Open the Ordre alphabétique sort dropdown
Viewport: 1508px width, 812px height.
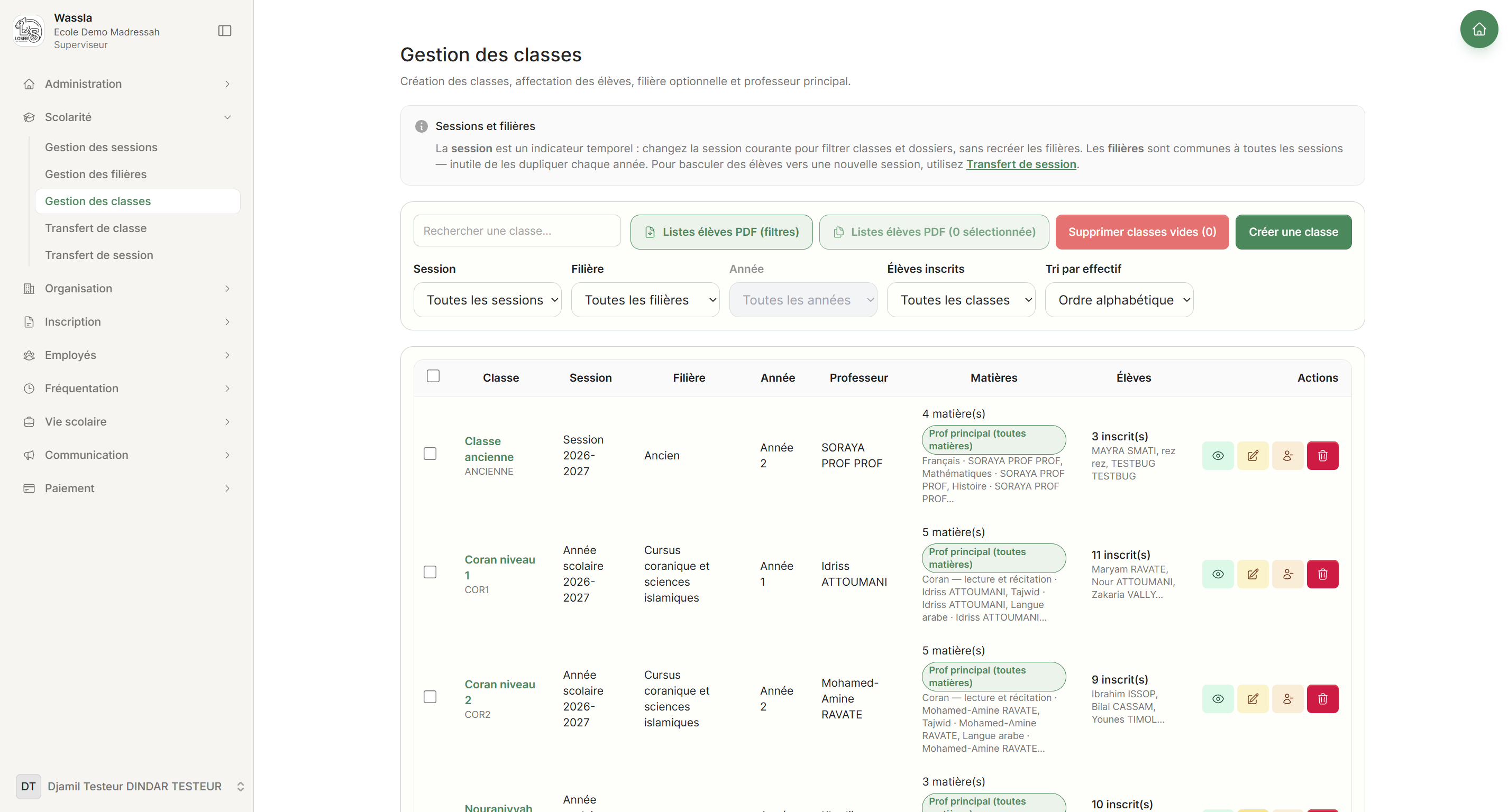[1119, 300]
